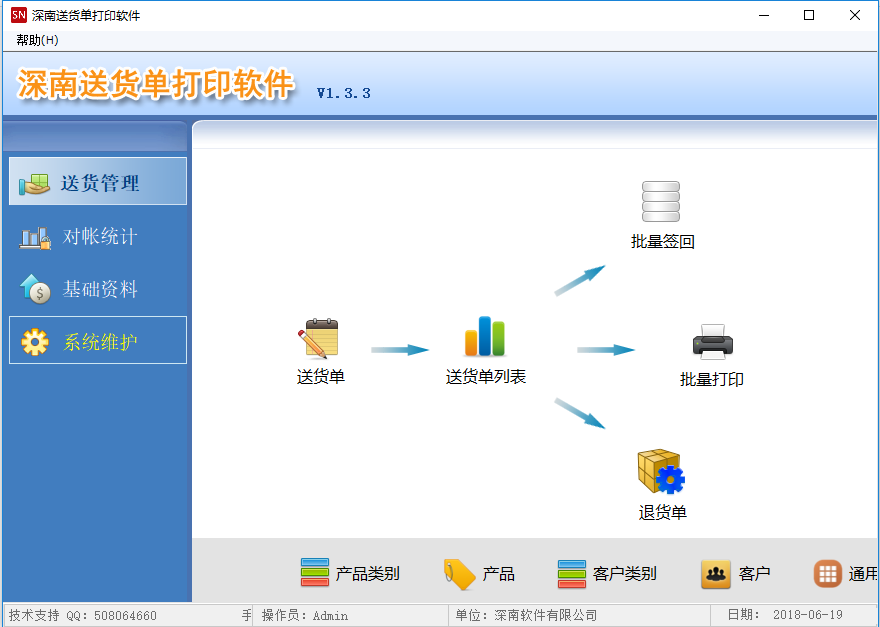This screenshot has height=627, width=880.
Task: Click the 客户 shortcut label
Action: pos(754,574)
